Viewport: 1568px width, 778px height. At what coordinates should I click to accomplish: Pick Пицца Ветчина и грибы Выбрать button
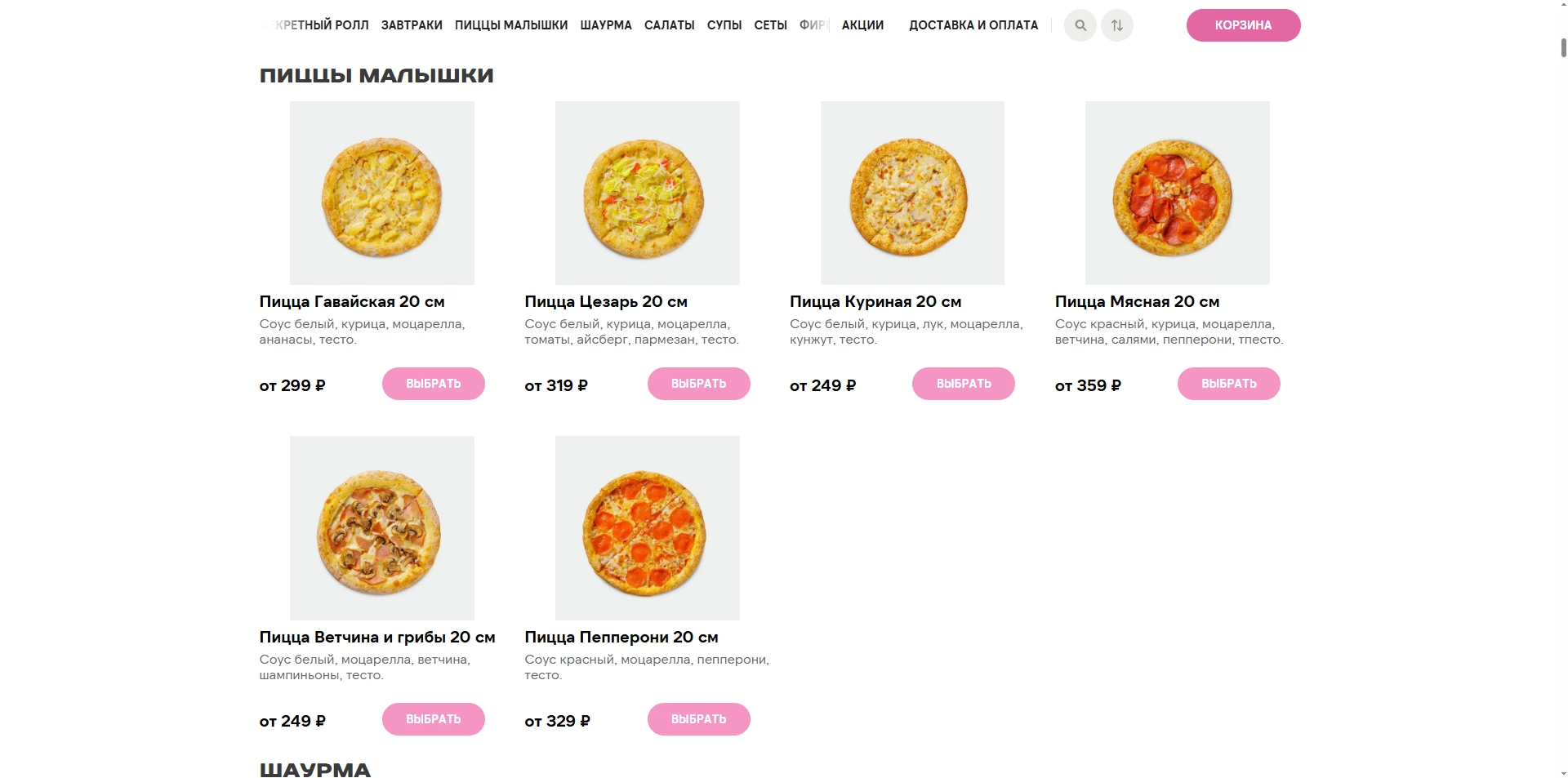pos(433,719)
